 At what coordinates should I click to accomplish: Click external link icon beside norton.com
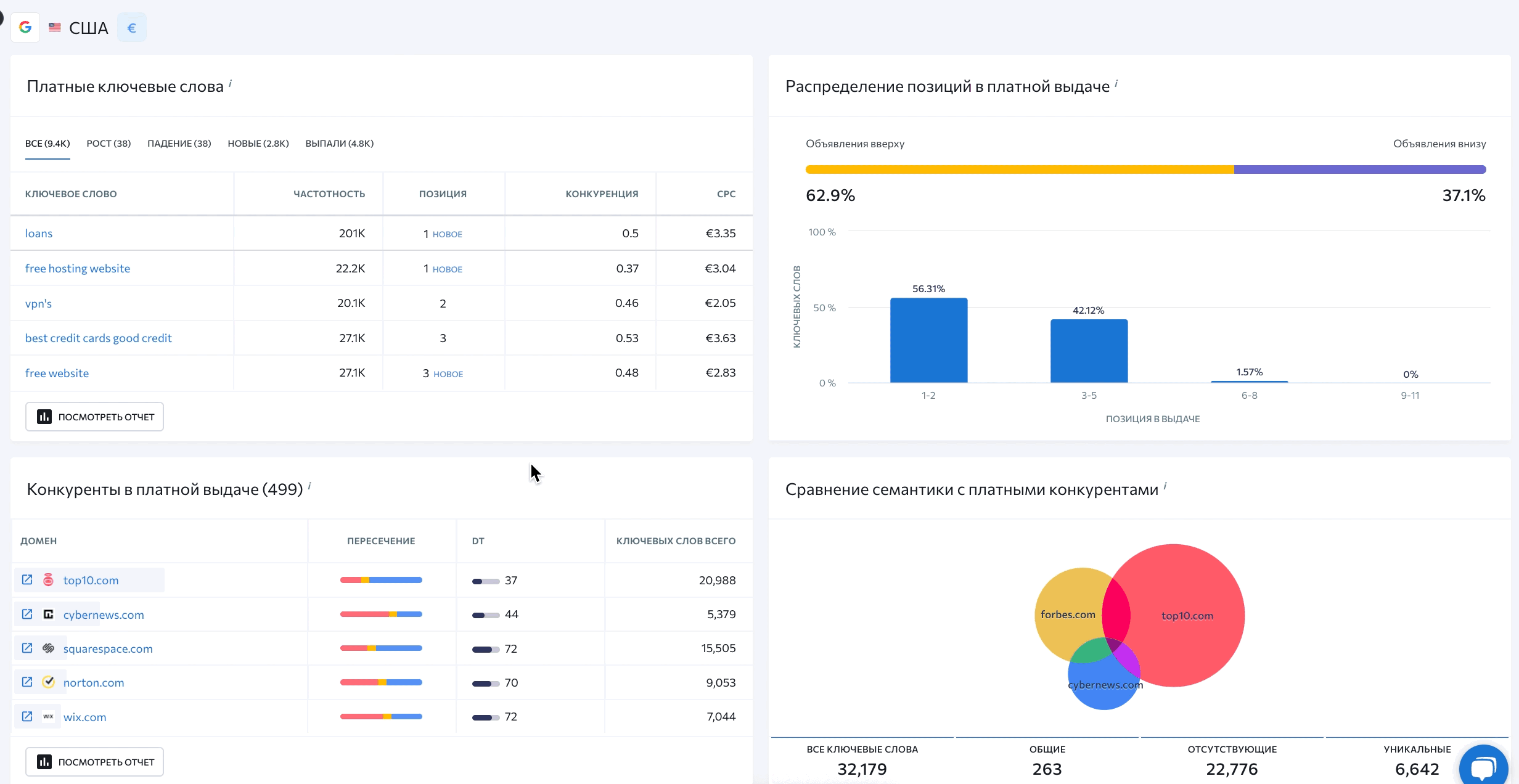pyautogui.click(x=27, y=682)
